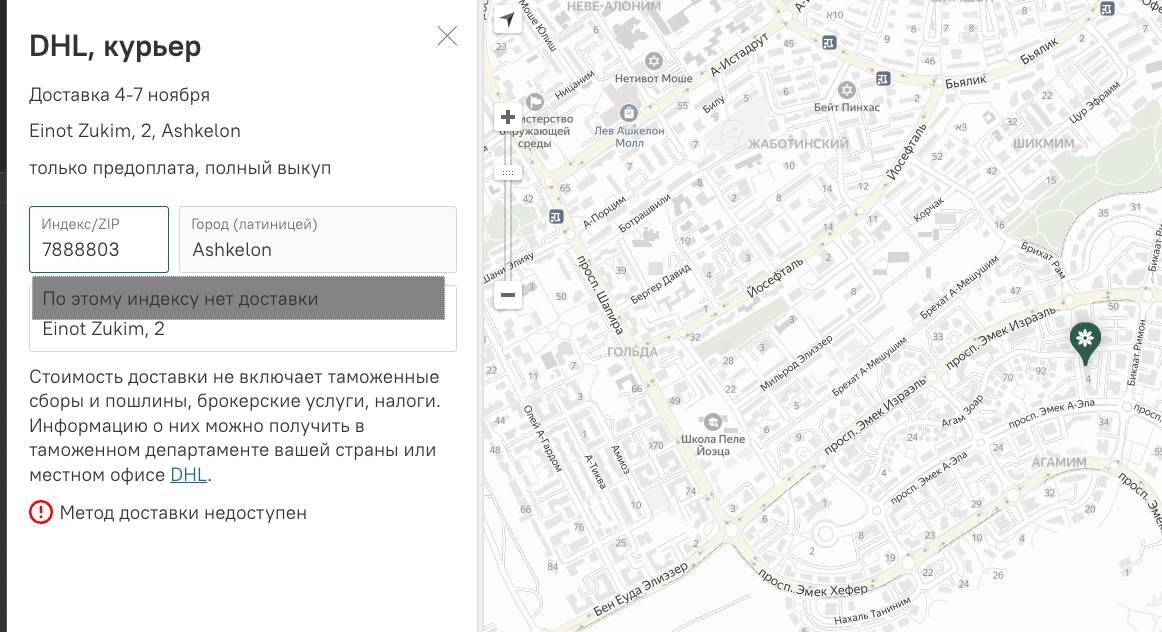
Task: Focus the Город (латиницей) city field
Action: (318, 239)
